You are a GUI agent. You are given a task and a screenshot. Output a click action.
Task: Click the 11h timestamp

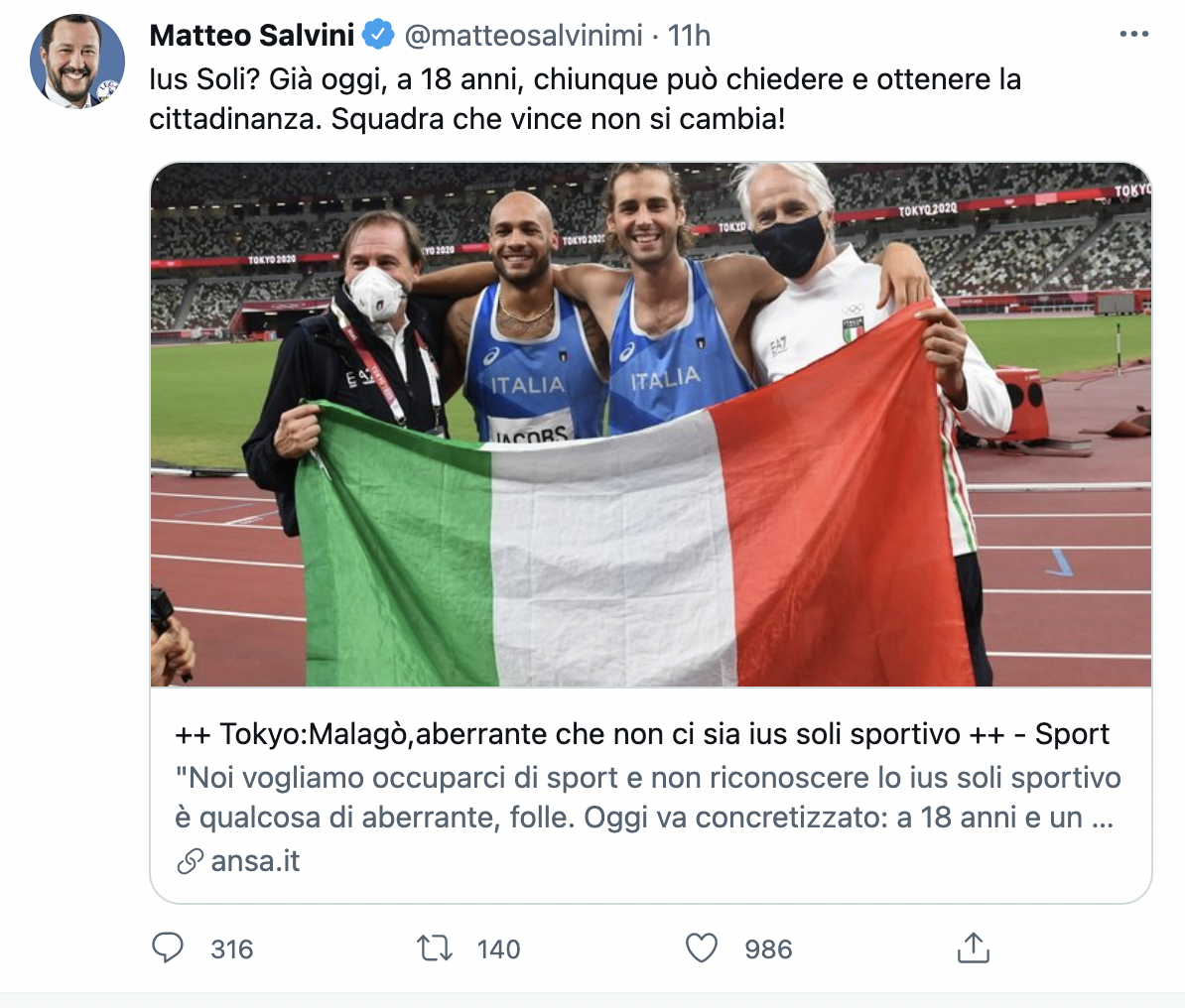pyautogui.click(x=689, y=36)
